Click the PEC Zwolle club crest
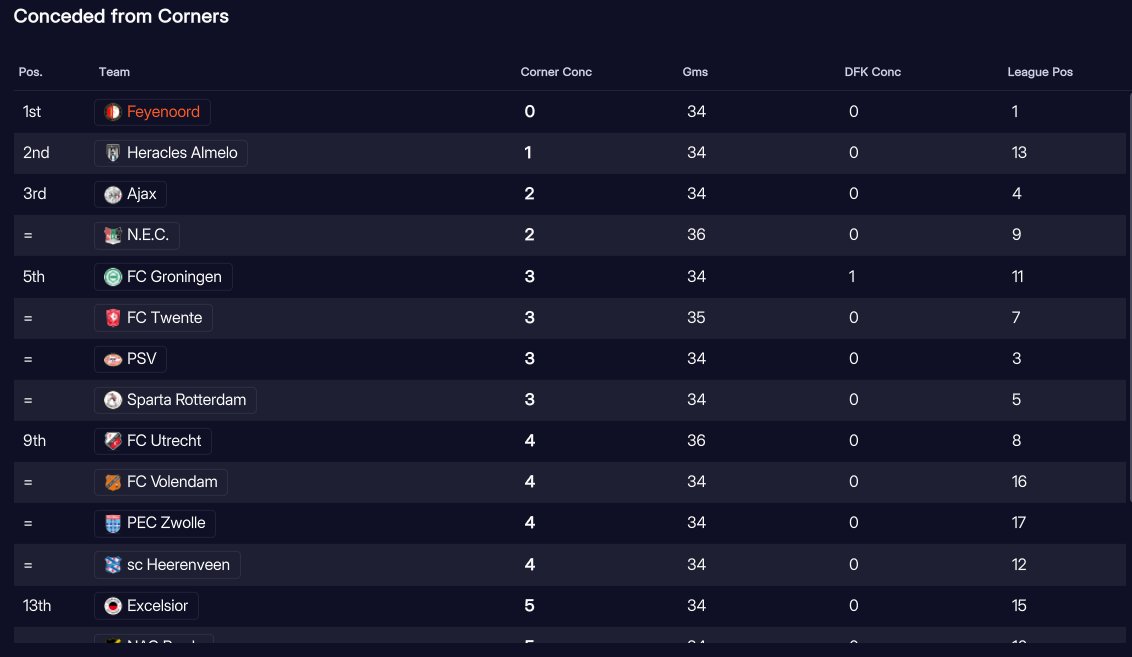Image resolution: width=1132 pixels, height=657 pixels. click(x=113, y=523)
